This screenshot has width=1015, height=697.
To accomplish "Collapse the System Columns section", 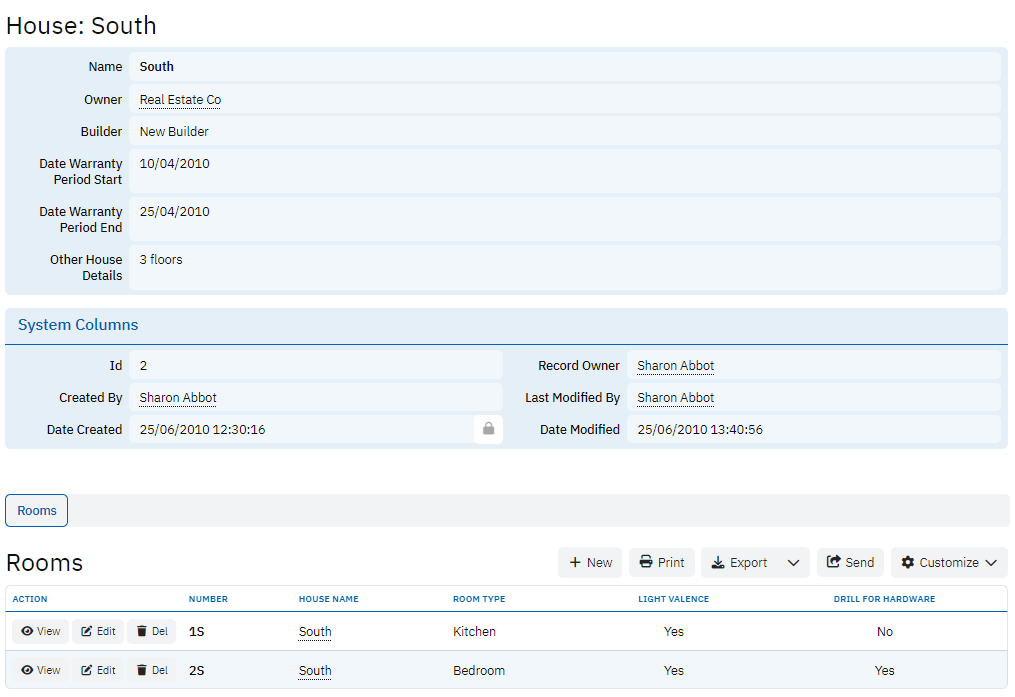I will click(78, 325).
